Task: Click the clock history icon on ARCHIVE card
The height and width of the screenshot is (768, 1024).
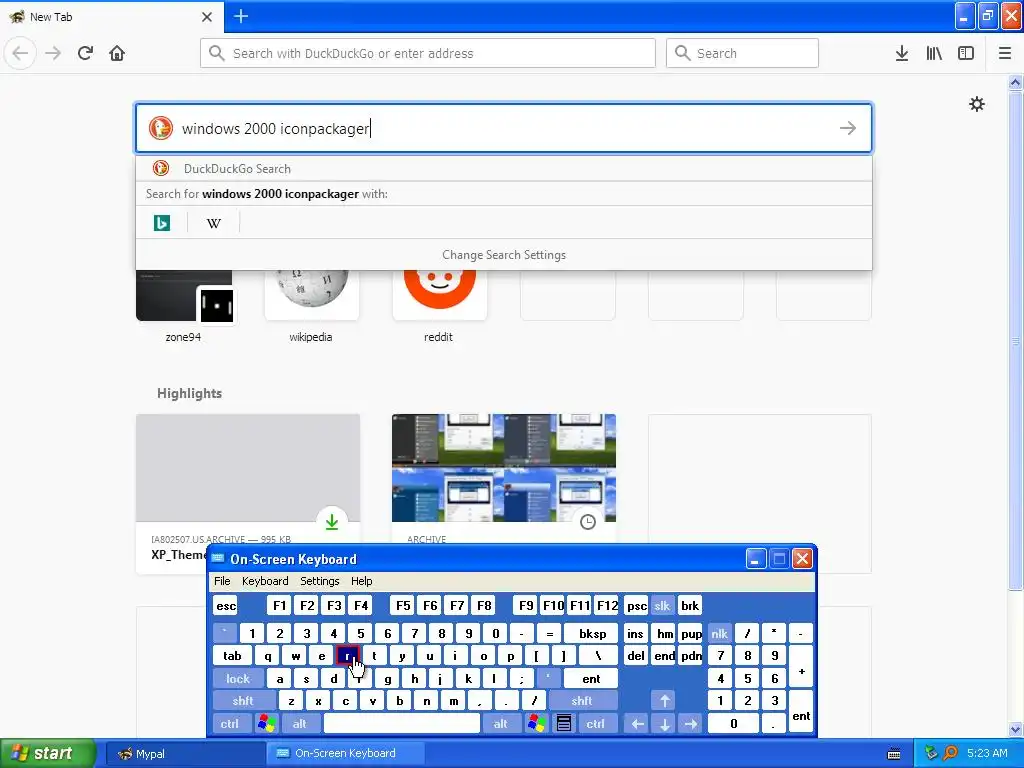Action: coord(588,522)
